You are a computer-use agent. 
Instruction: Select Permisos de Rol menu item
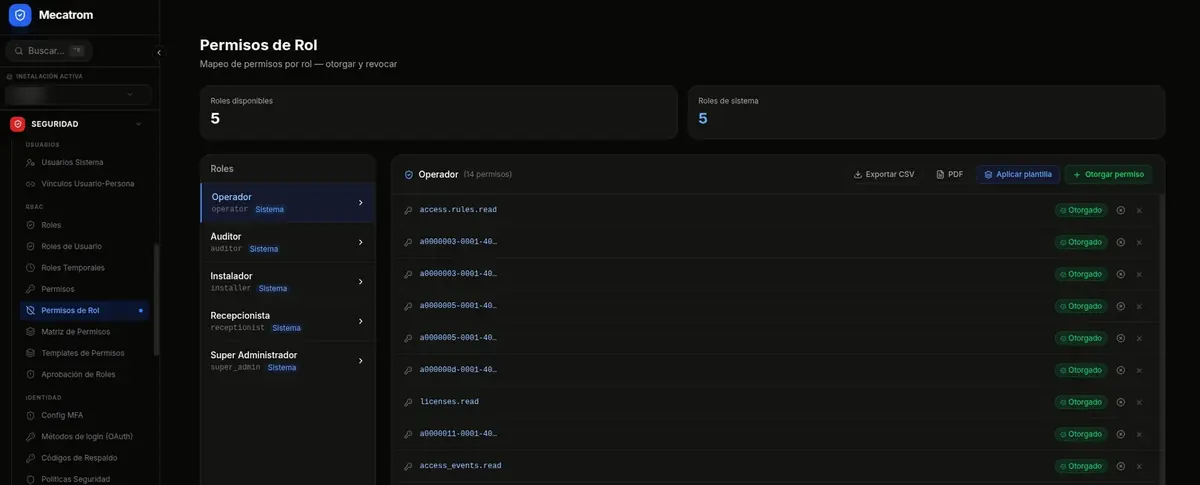coord(85,310)
